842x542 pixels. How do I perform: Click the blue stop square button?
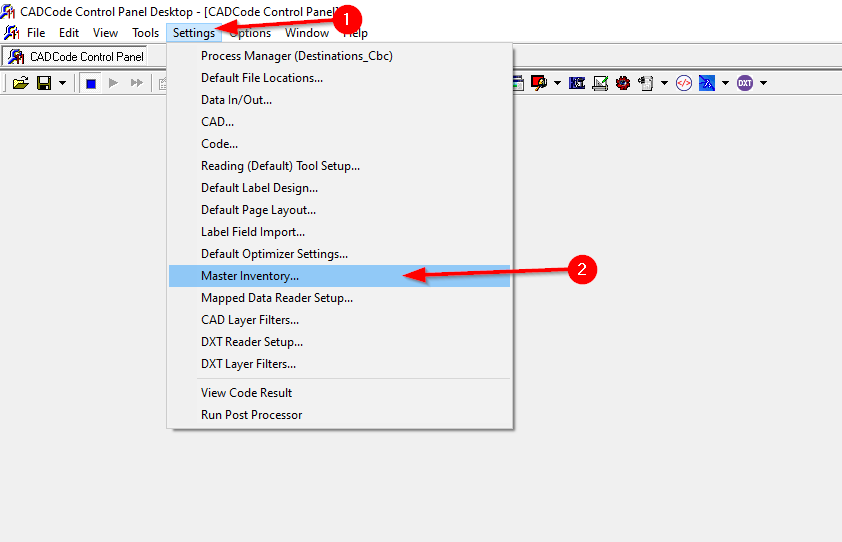pos(91,83)
